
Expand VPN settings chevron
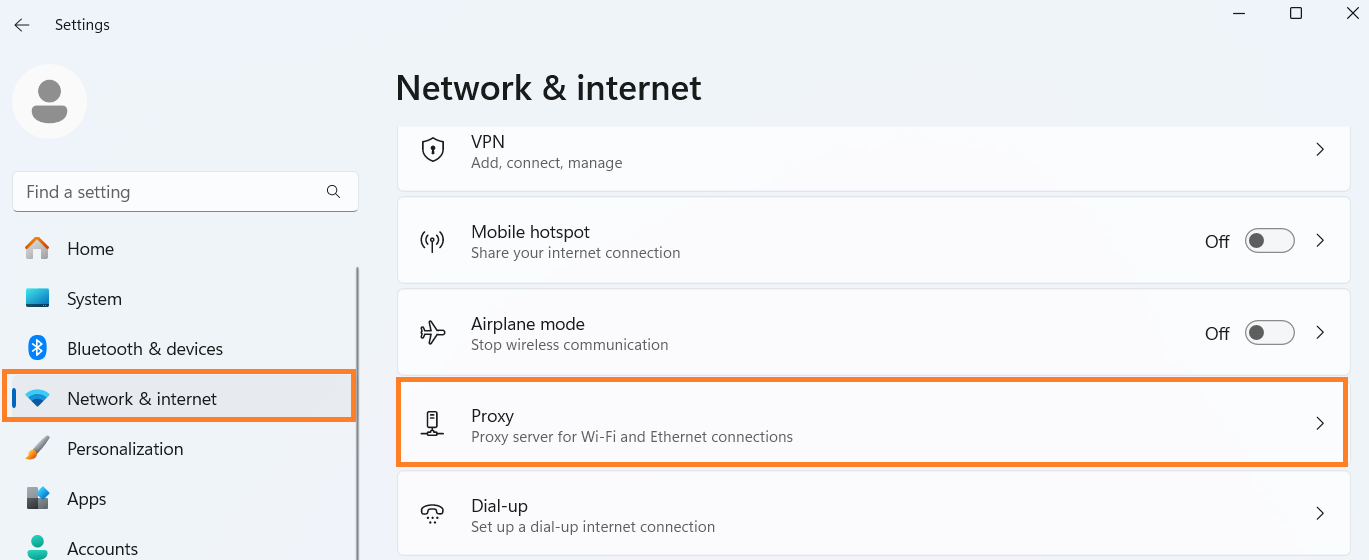coord(1320,150)
